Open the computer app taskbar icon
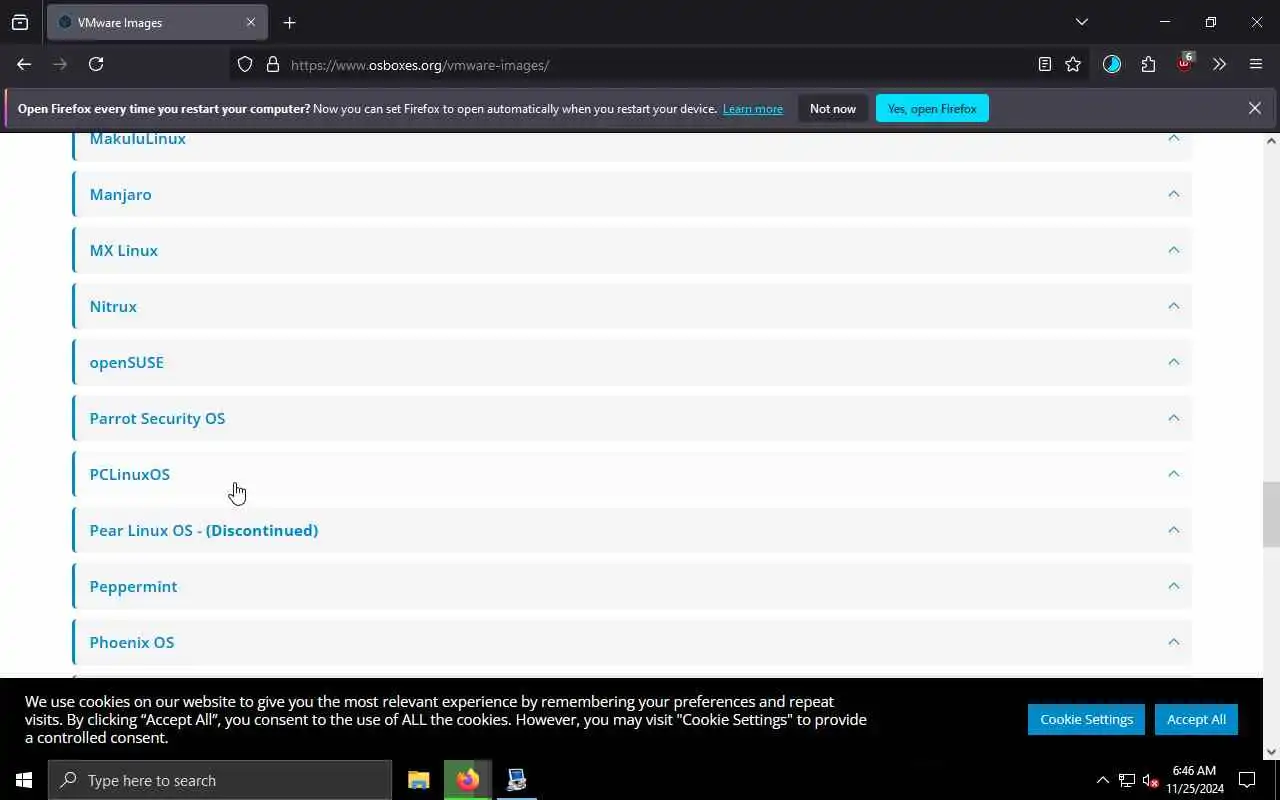This screenshot has height=800, width=1280. (516, 780)
